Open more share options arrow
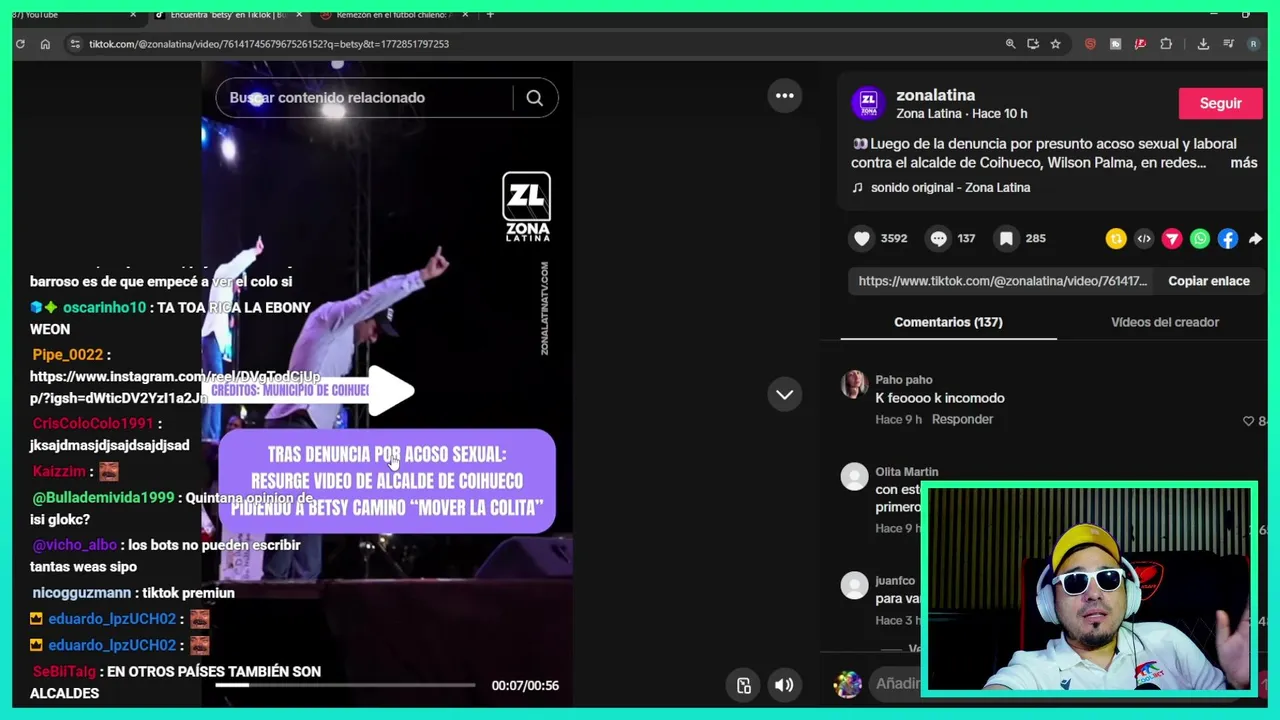Screen dimensions: 1280x720 (1255, 238)
